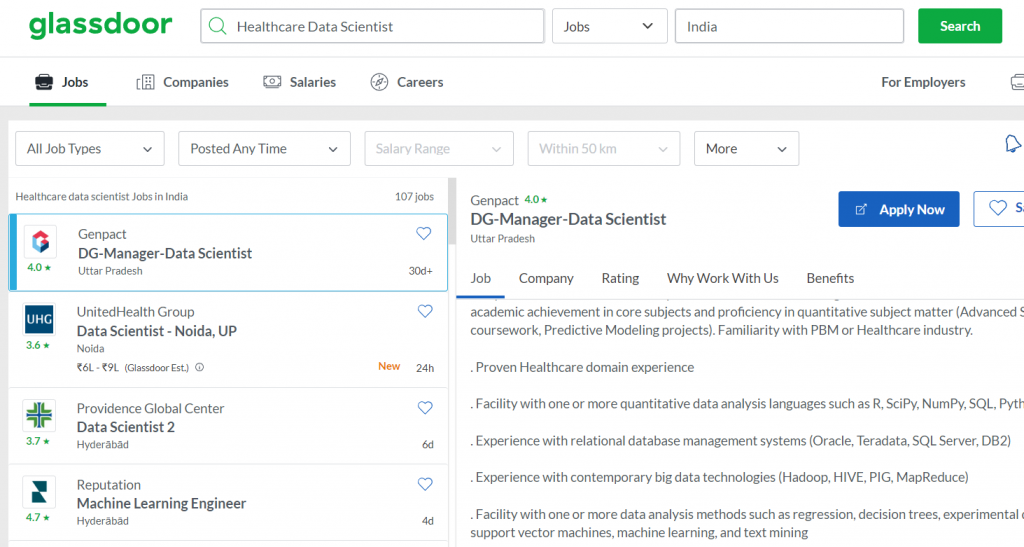Click Healthcare data scientist Jobs in India heading
The image size is (1024, 547).
pos(101,196)
